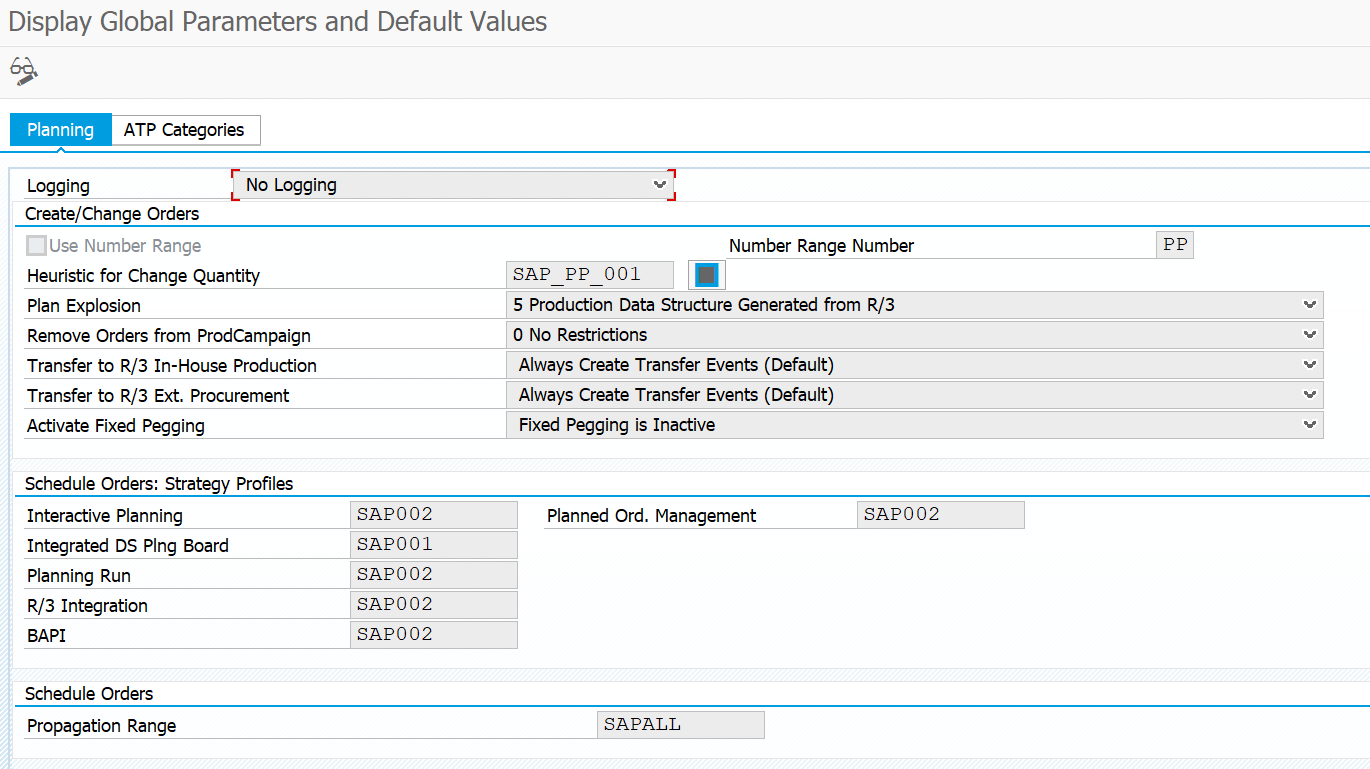Click the Remove Orders from ProdCampaign label
Screen dimensions: 1370x769
click(169, 336)
